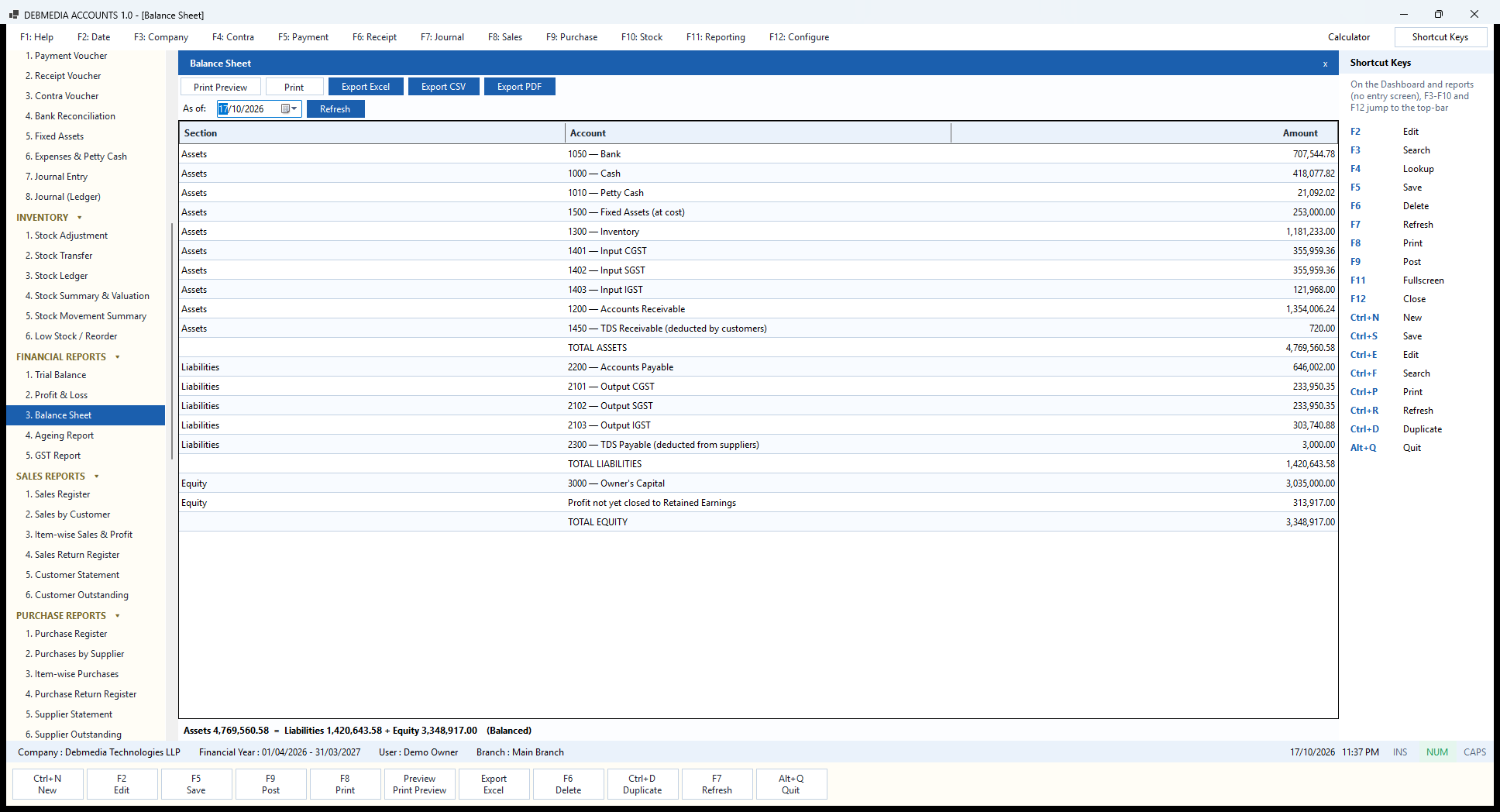
Task: Click the bottom Ctrl+D Duplicate button
Action: tap(642, 784)
